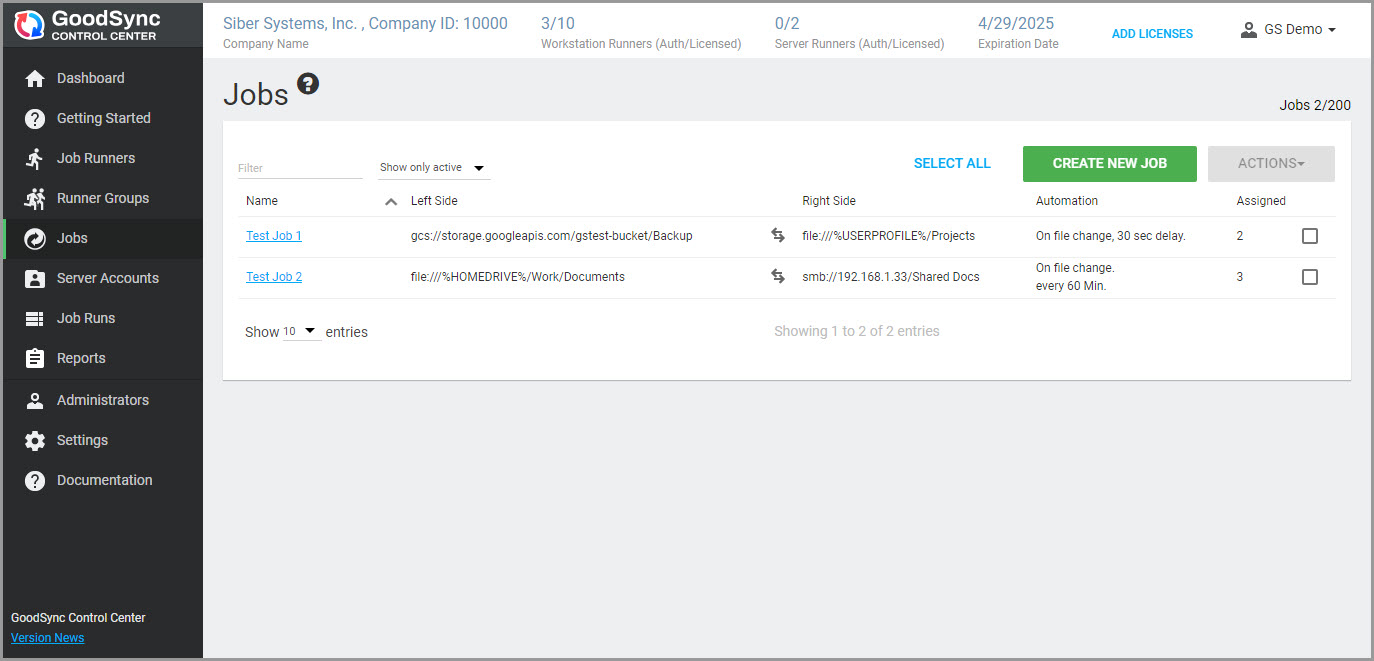Click the Dashboard home icon in sidebar

click(35, 78)
